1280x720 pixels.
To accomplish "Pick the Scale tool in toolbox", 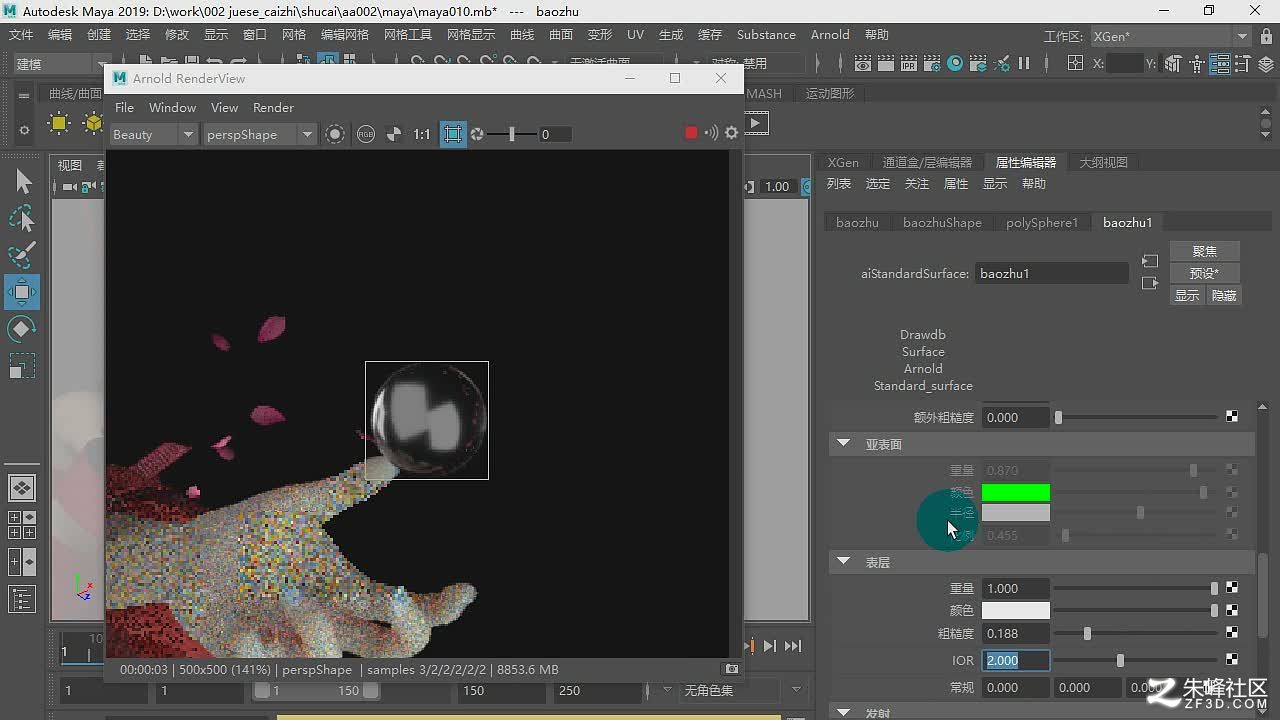I will pyautogui.click(x=23, y=366).
